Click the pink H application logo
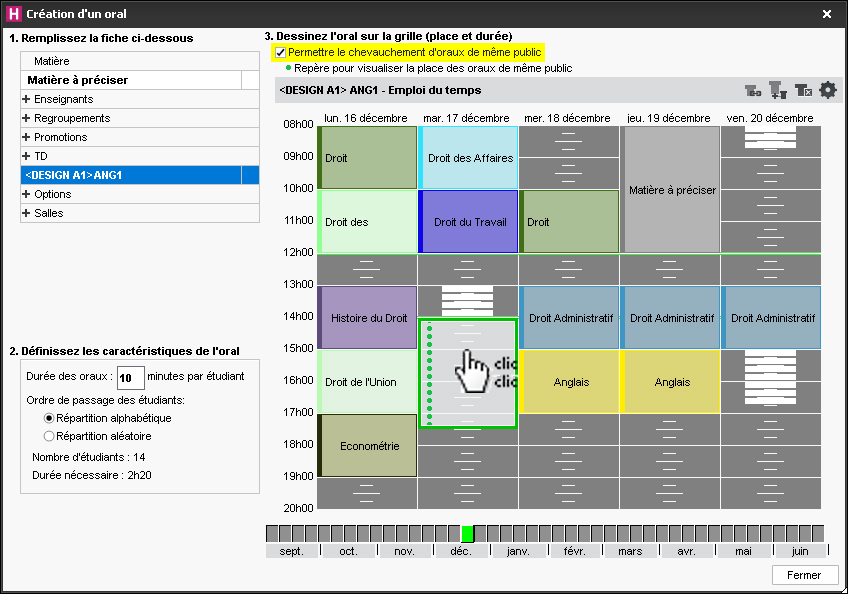848x594 pixels. pos(14,14)
